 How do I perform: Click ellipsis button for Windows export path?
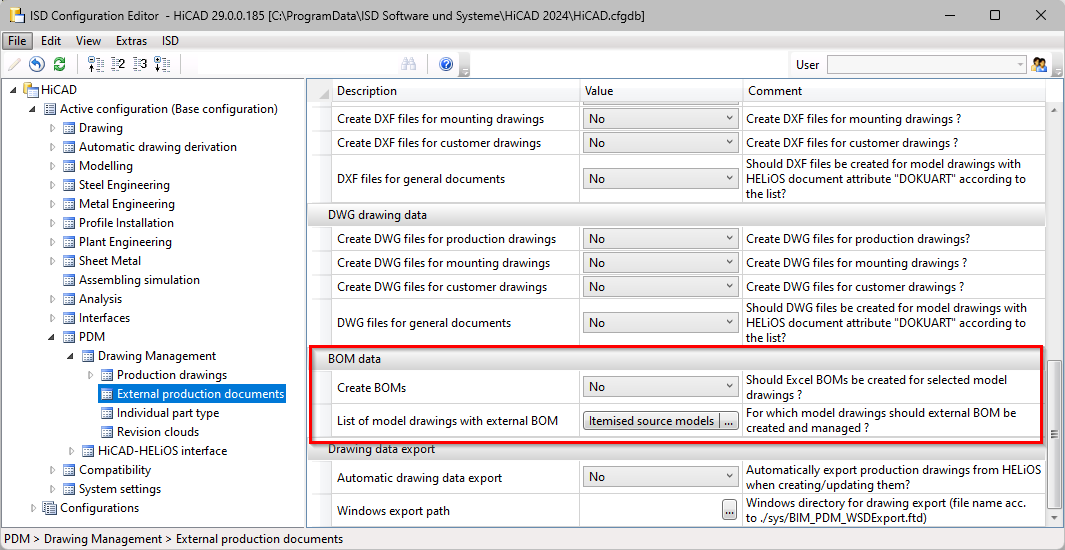click(729, 510)
